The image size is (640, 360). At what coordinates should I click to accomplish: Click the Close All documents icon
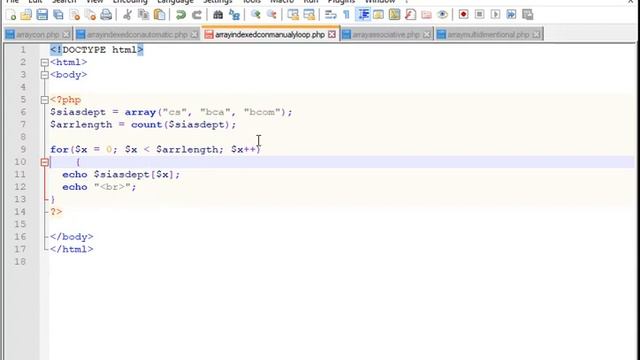click(x=90, y=15)
